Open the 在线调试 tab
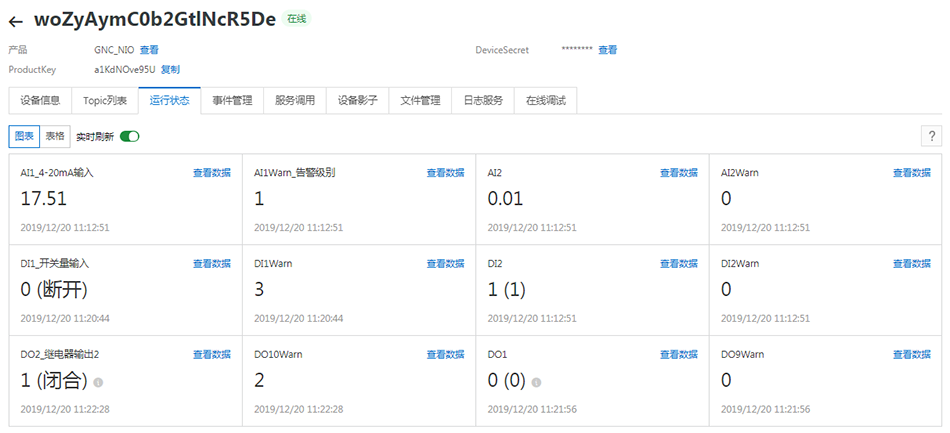950x433 pixels. pyautogui.click(x=546, y=100)
